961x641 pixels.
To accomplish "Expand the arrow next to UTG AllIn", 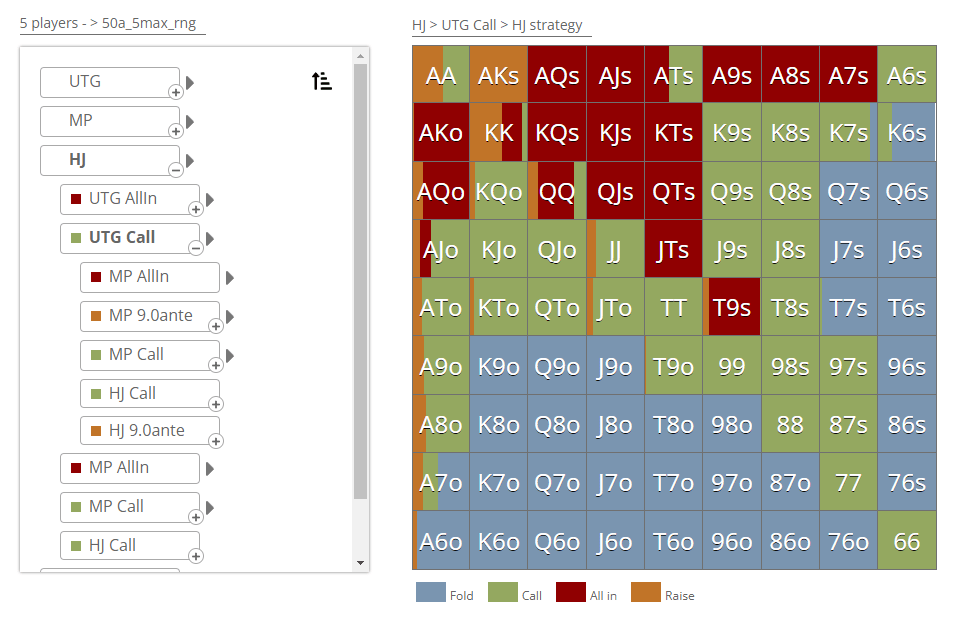I will 210,199.
